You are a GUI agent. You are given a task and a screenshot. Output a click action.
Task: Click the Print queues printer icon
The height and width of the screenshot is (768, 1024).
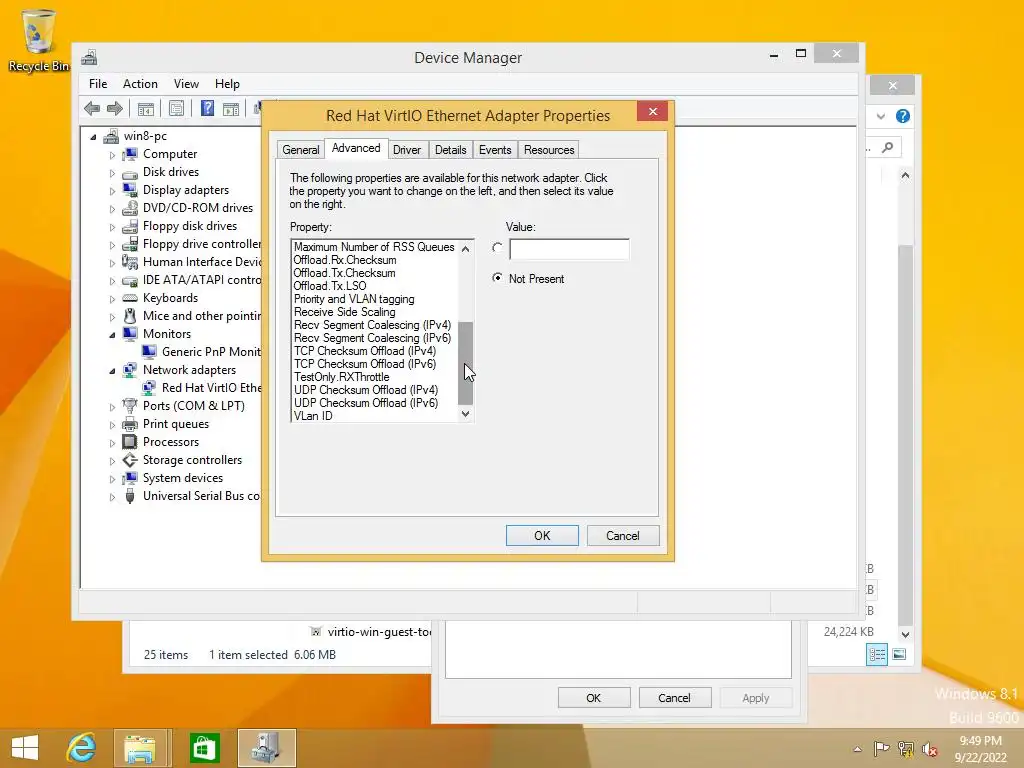point(130,424)
